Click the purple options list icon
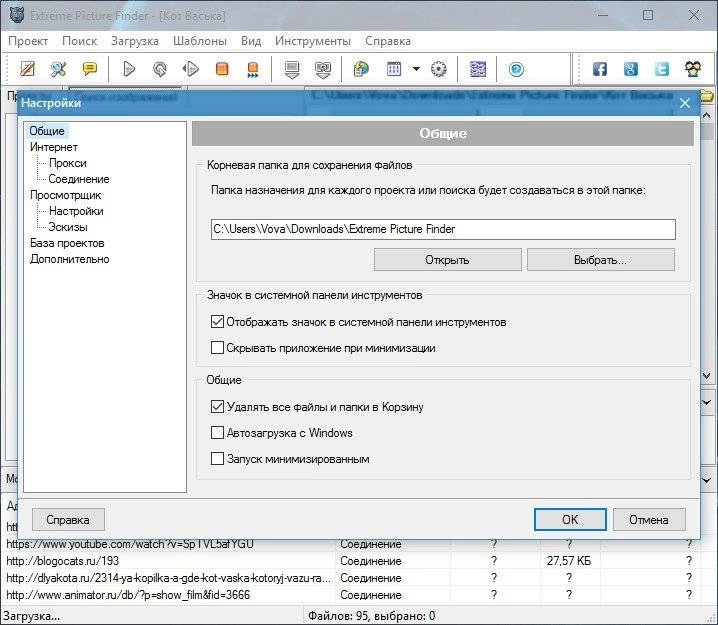This screenshot has height=625, width=718. tap(478, 69)
